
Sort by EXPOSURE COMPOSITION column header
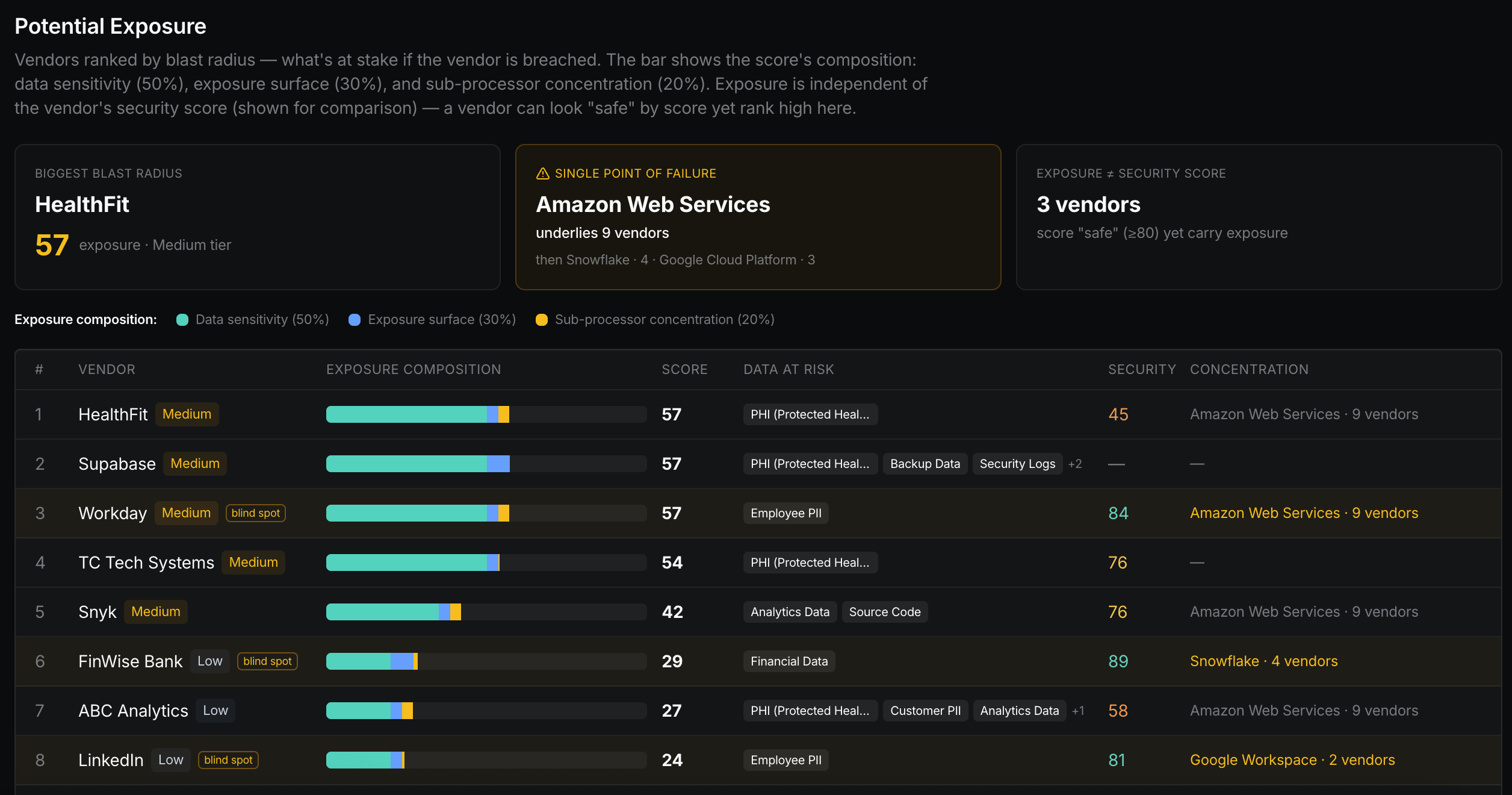click(414, 369)
